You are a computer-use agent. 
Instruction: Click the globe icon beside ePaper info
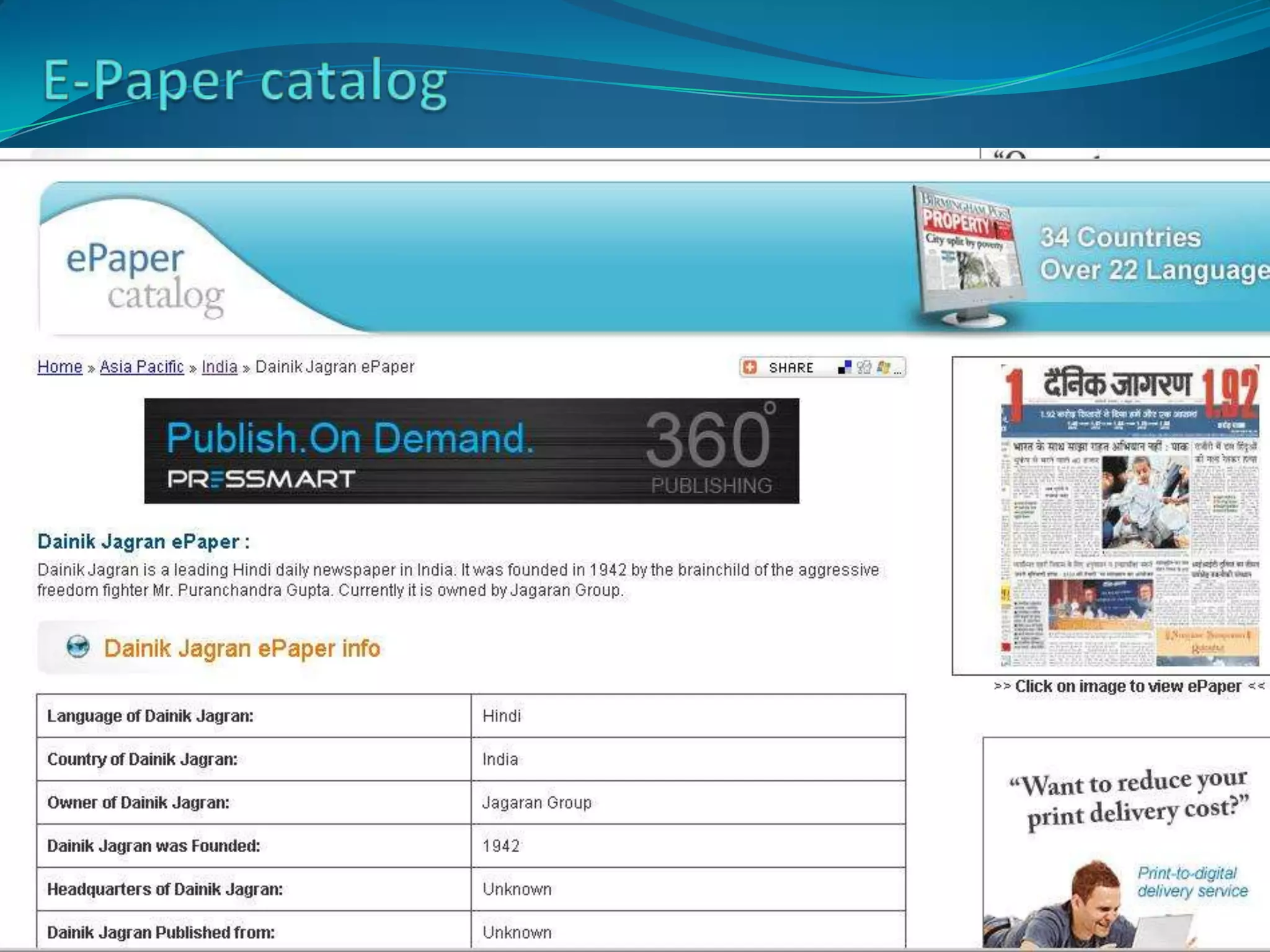click(78, 647)
